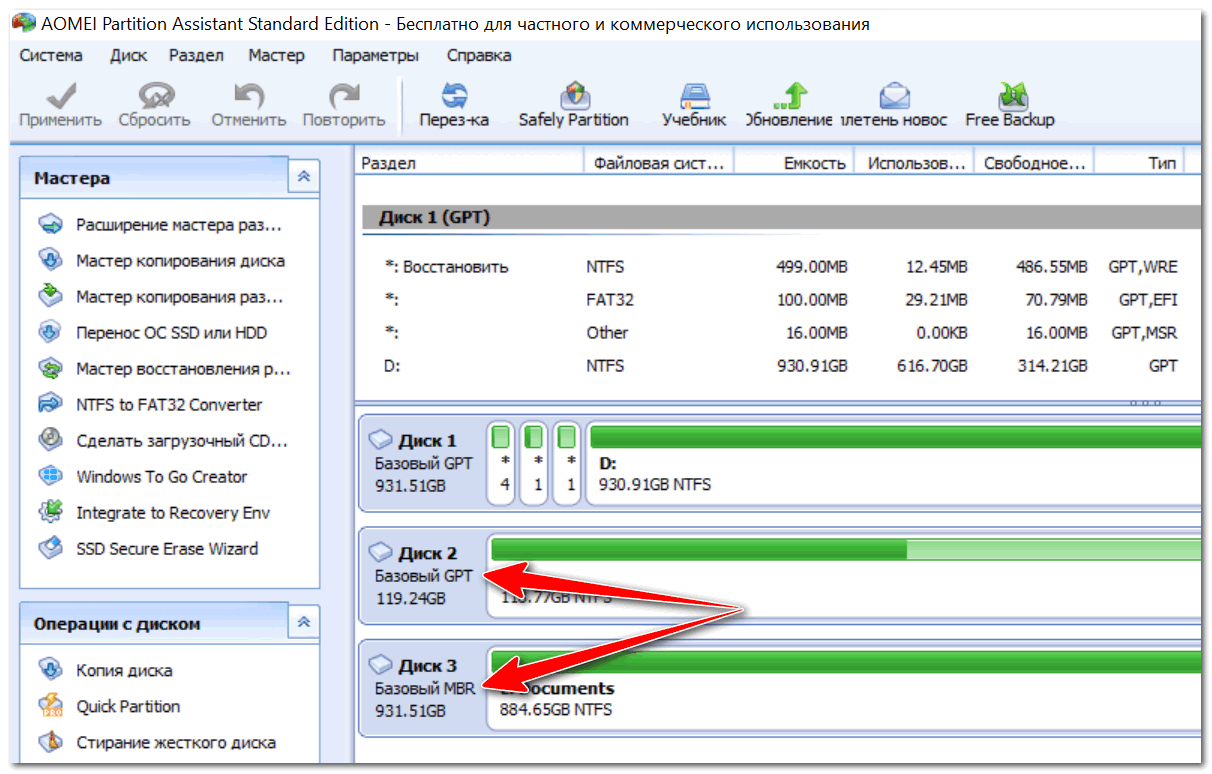This screenshot has width=1212, height=774.
Task: Click the Reload (Перез-ка) toolbar icon
Action: [454, 97]
